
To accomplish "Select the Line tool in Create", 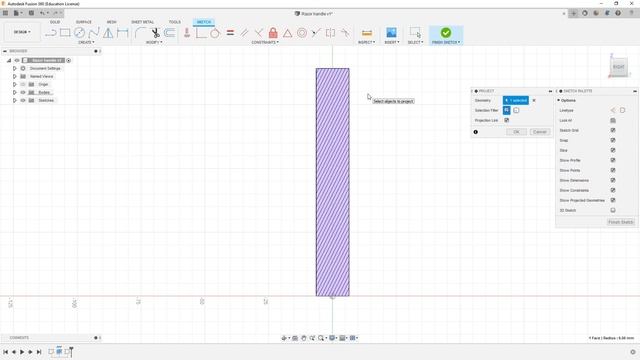I will pos(51,33).
